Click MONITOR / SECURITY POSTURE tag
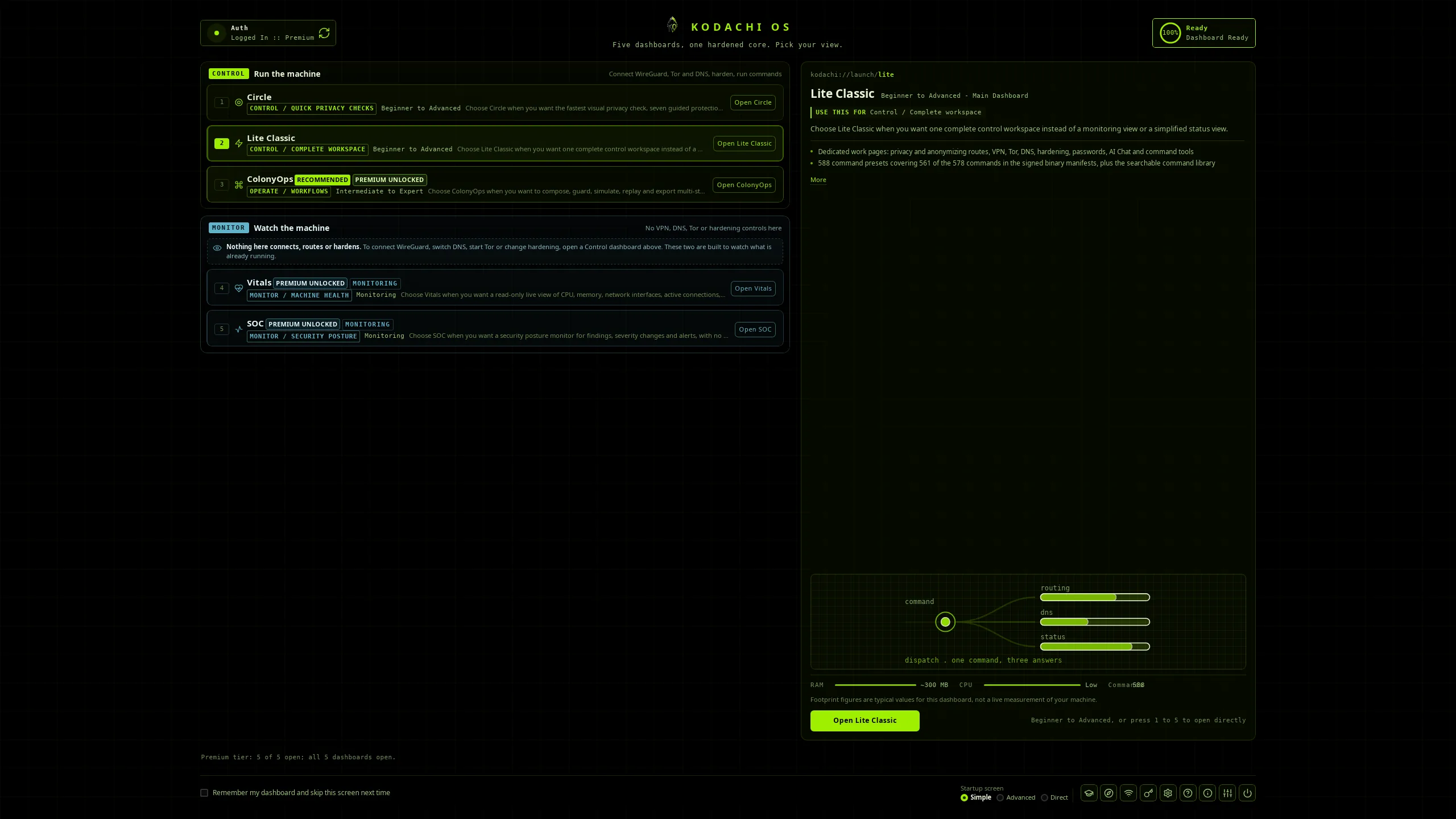1456x819 pixels. pos(303,336)
